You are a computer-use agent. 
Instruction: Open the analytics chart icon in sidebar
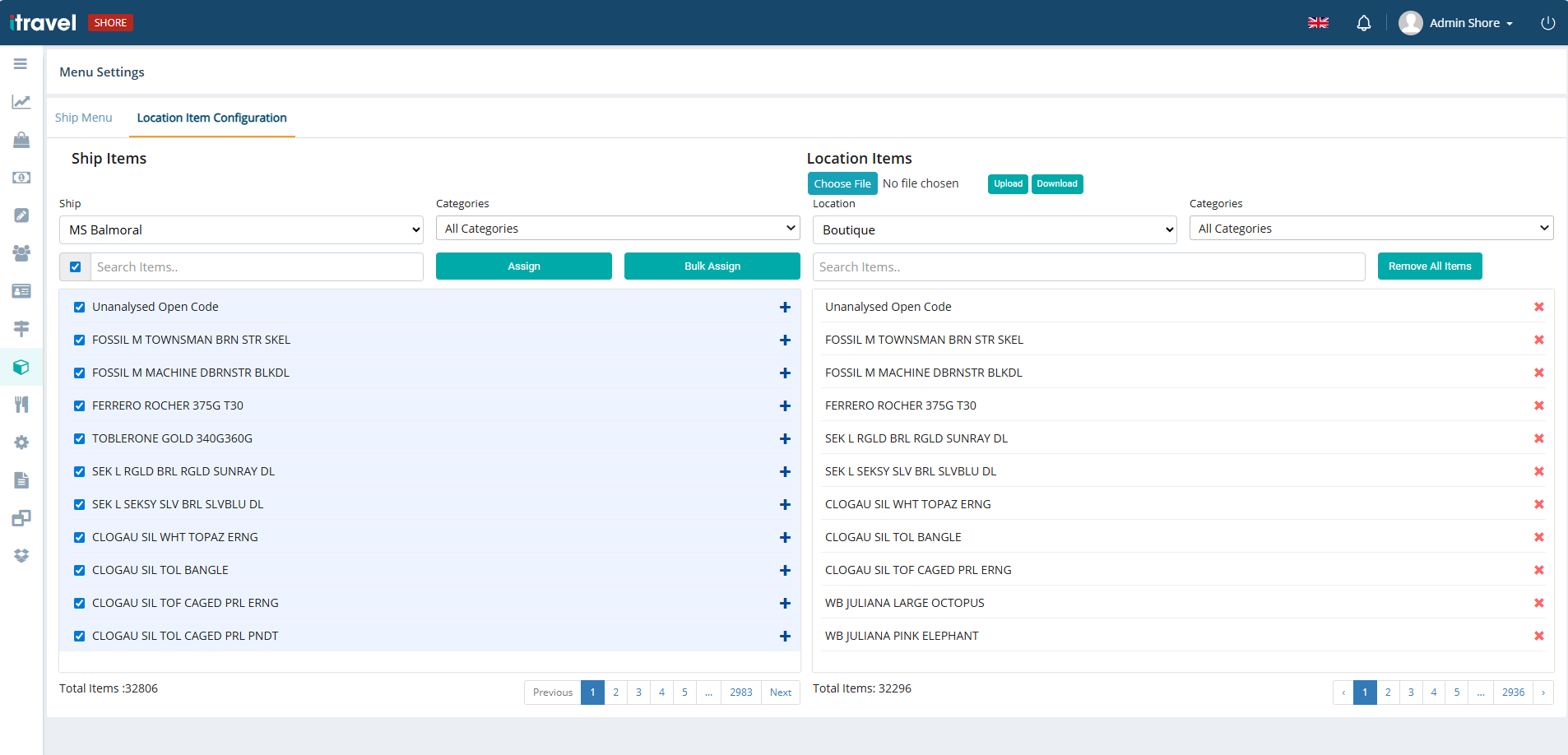pyautogui.click(x=21, y=102)
